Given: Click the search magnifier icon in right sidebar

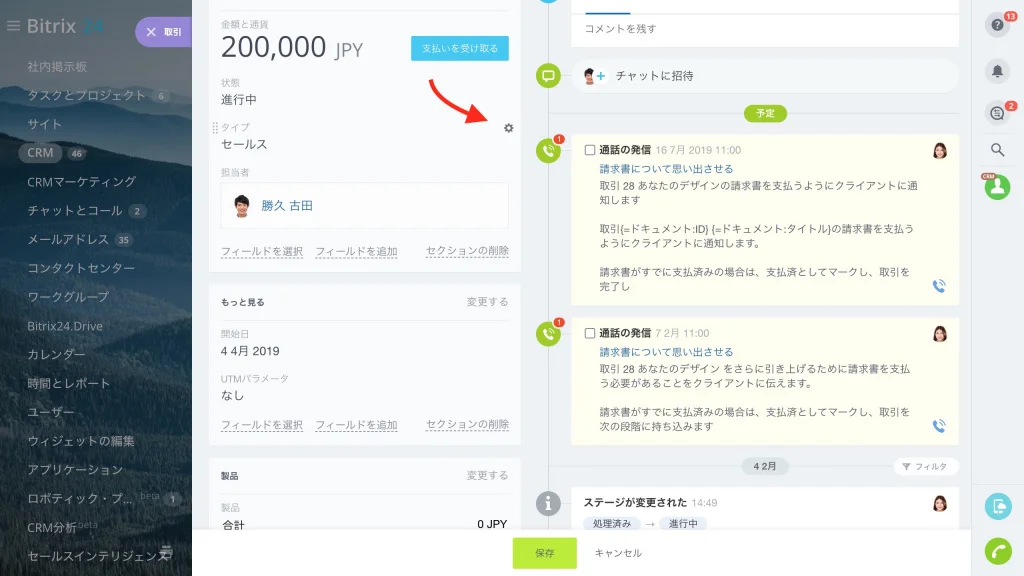Looking at the screenshot, I should coord(997,150).
